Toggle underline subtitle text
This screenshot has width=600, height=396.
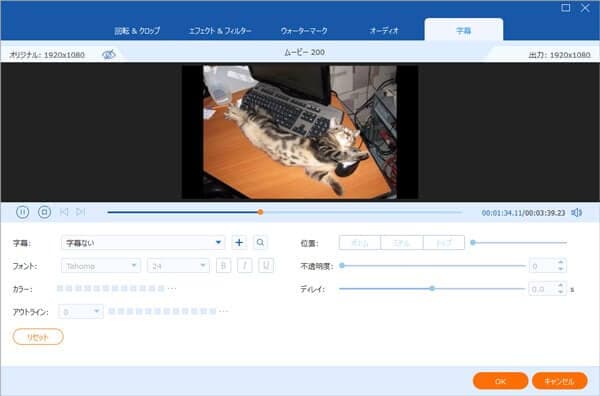point(266,266)
